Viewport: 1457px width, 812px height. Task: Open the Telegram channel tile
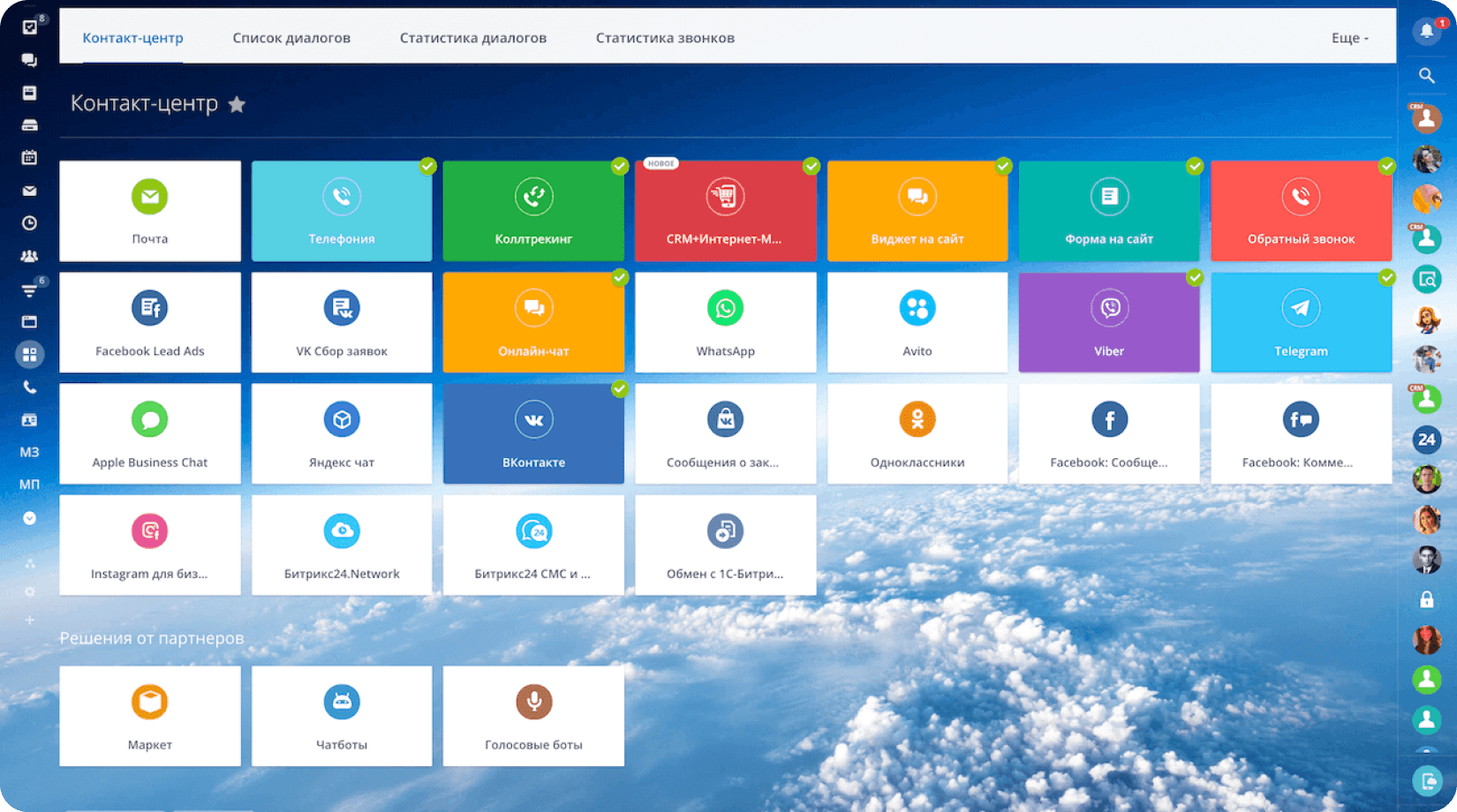pos(1301,322)
